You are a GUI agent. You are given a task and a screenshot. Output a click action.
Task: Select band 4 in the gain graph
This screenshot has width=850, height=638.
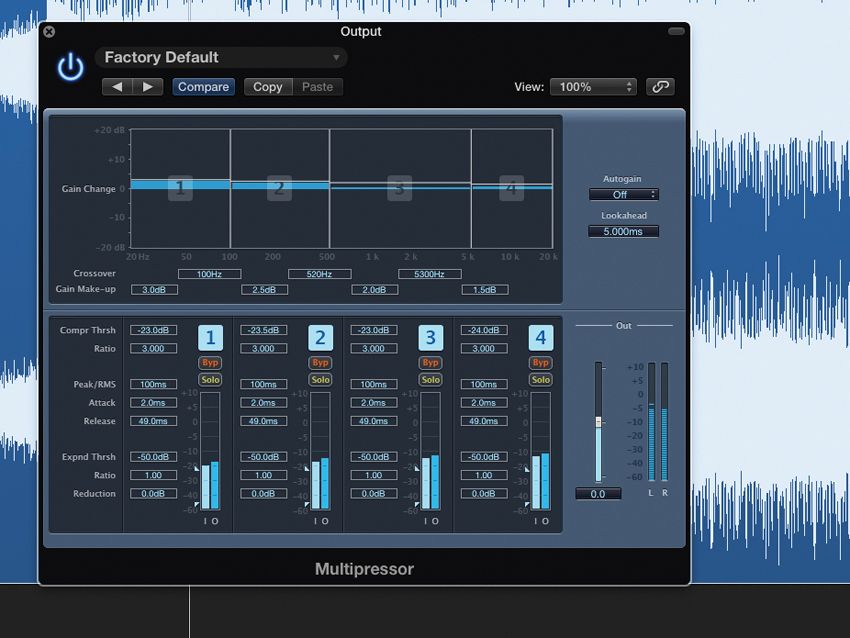[x=511, y=188]
